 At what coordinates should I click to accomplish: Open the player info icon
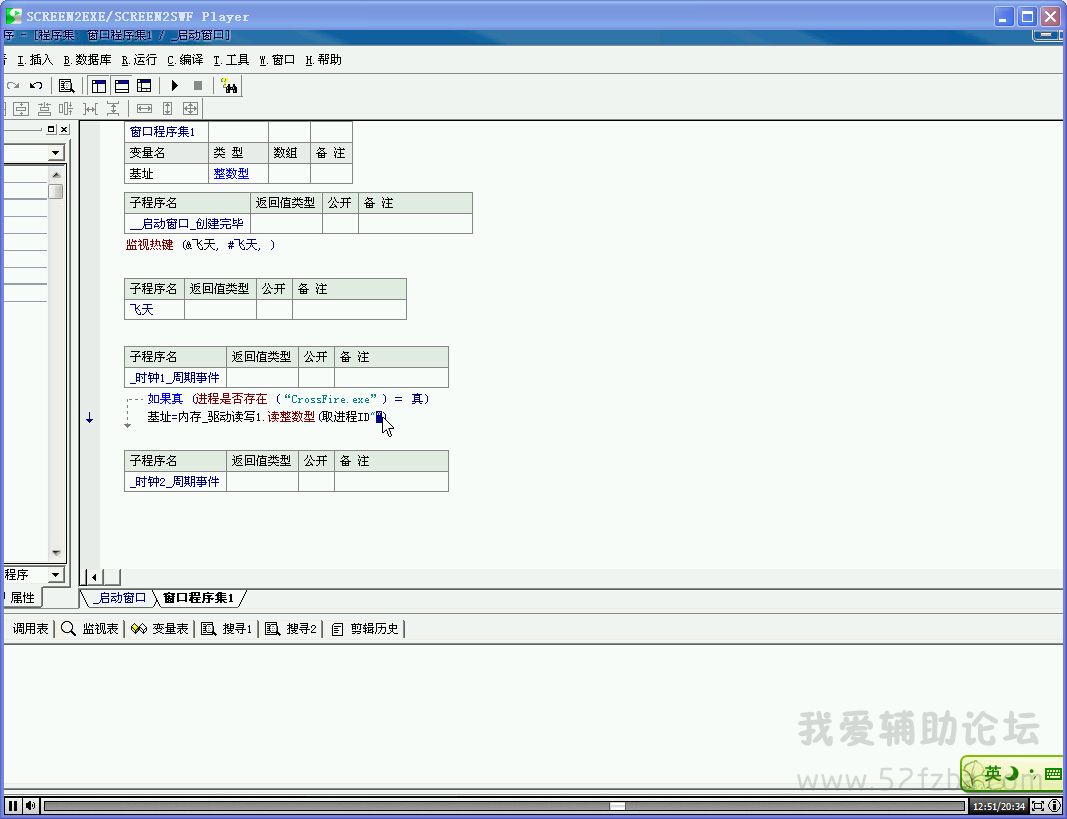[1054, 806]
